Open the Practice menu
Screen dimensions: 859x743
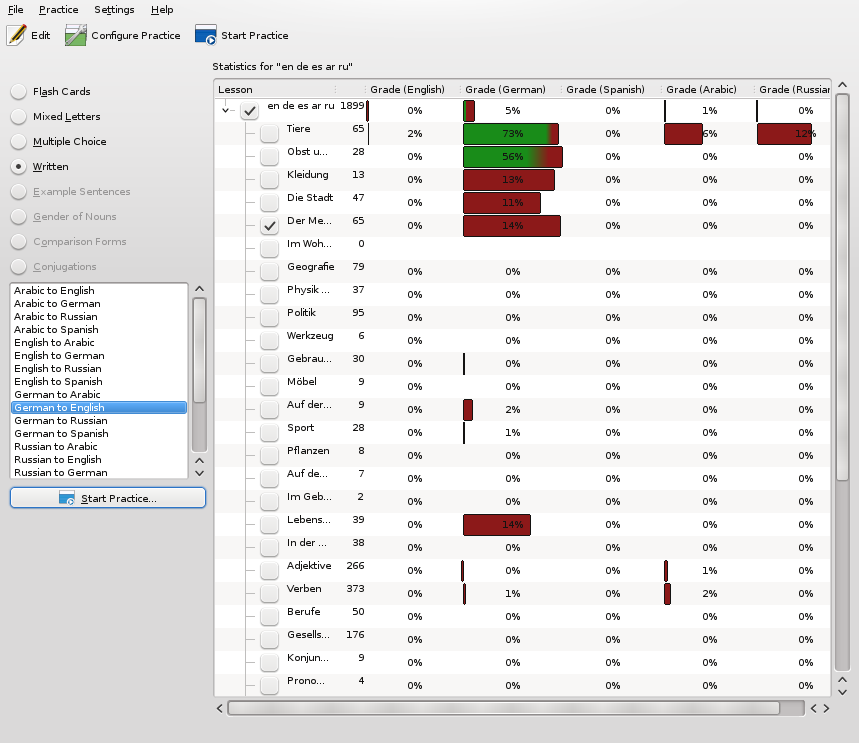pos(58,9)
